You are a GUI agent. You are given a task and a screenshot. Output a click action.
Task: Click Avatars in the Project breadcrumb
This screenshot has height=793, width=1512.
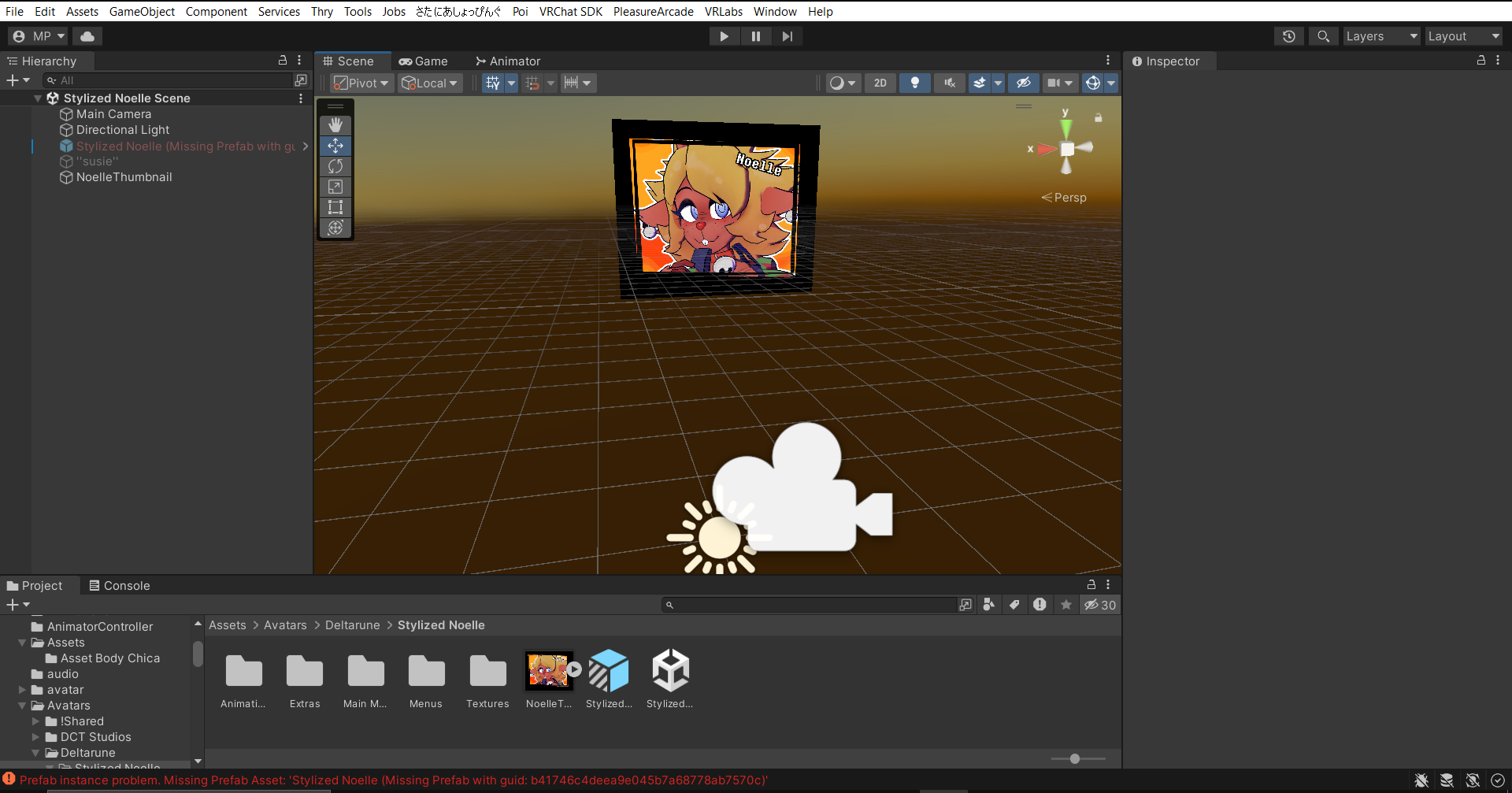(x=285, y=625)
